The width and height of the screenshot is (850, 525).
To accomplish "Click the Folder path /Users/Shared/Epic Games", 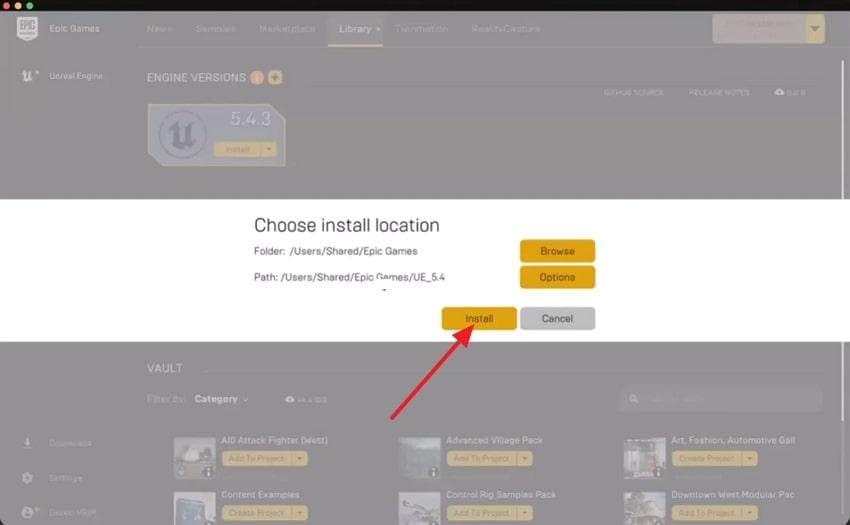I will coord(353,251).
